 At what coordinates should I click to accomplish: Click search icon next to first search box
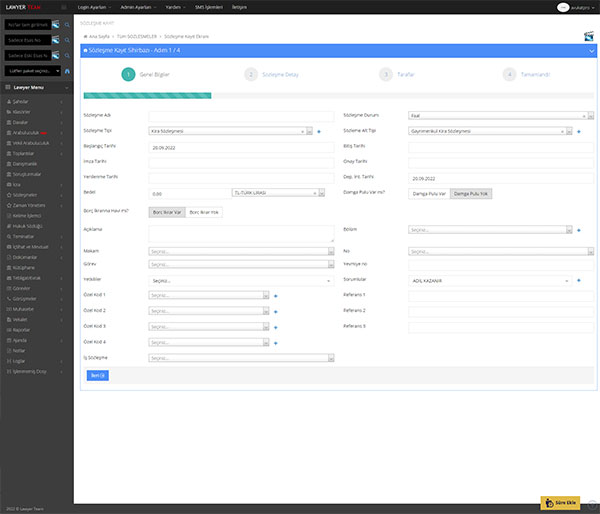tap(67, 25)
